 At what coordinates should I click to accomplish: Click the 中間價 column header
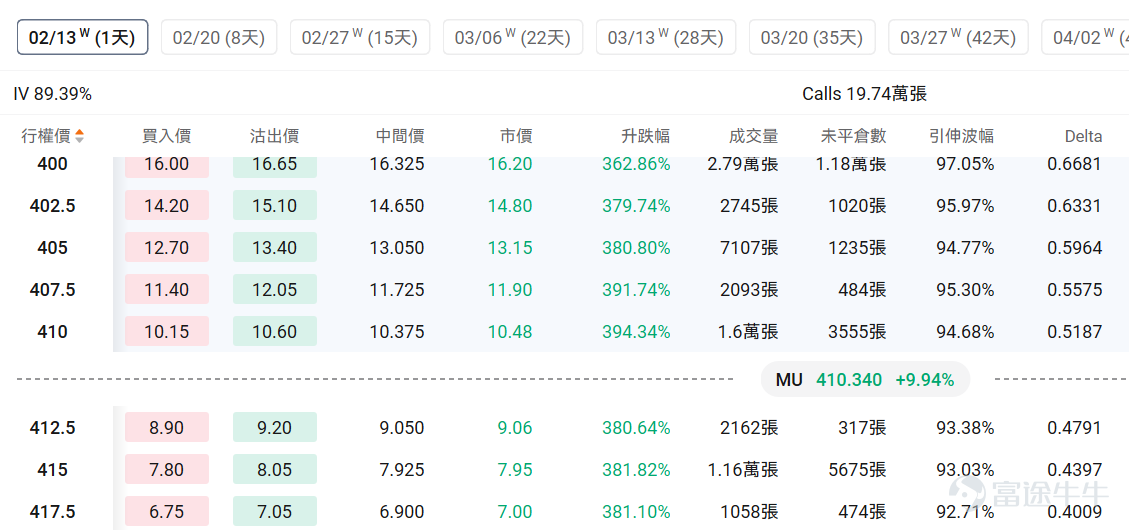click(x=400, y=135)
